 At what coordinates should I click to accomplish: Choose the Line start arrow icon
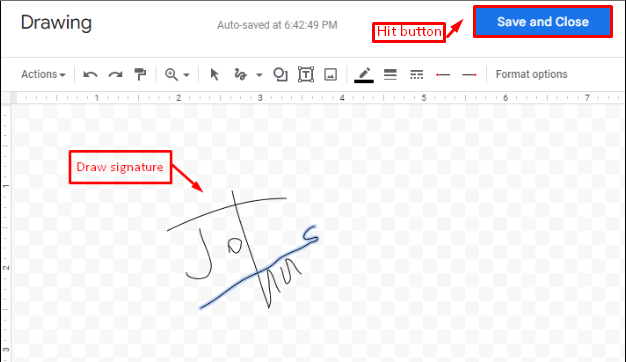443,75
